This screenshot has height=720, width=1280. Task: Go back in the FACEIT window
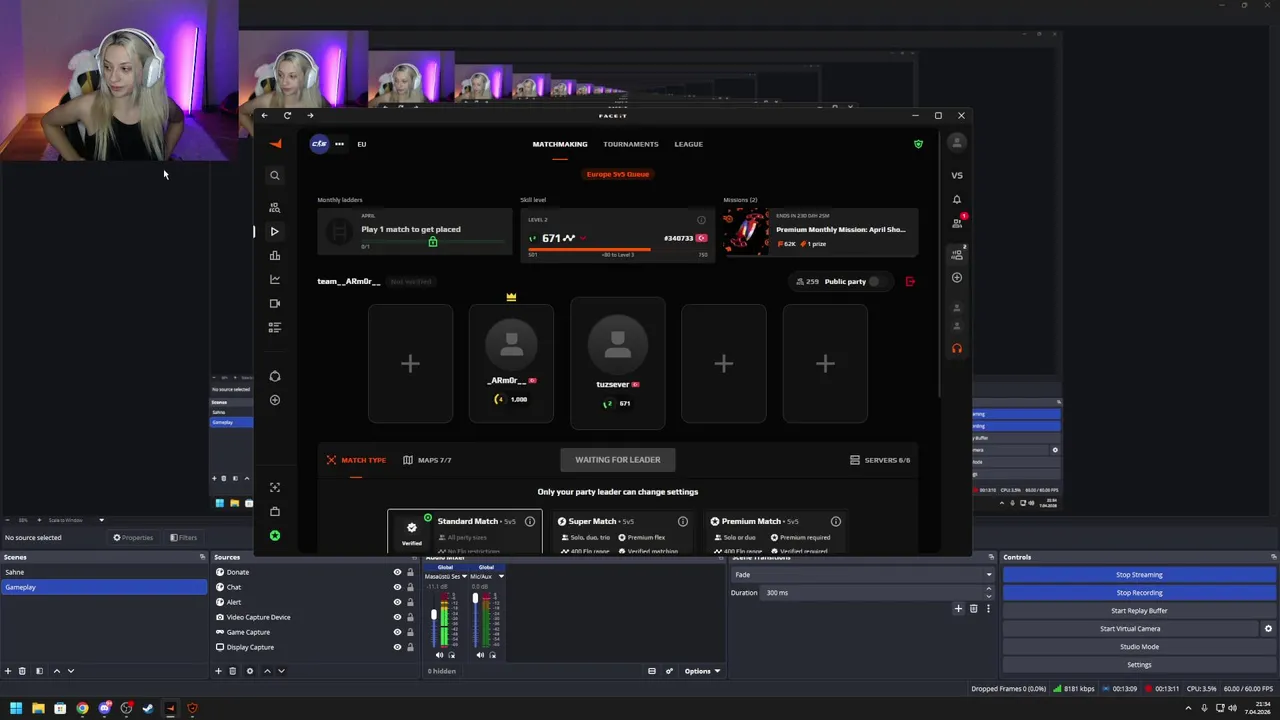[x=264, y=115]
